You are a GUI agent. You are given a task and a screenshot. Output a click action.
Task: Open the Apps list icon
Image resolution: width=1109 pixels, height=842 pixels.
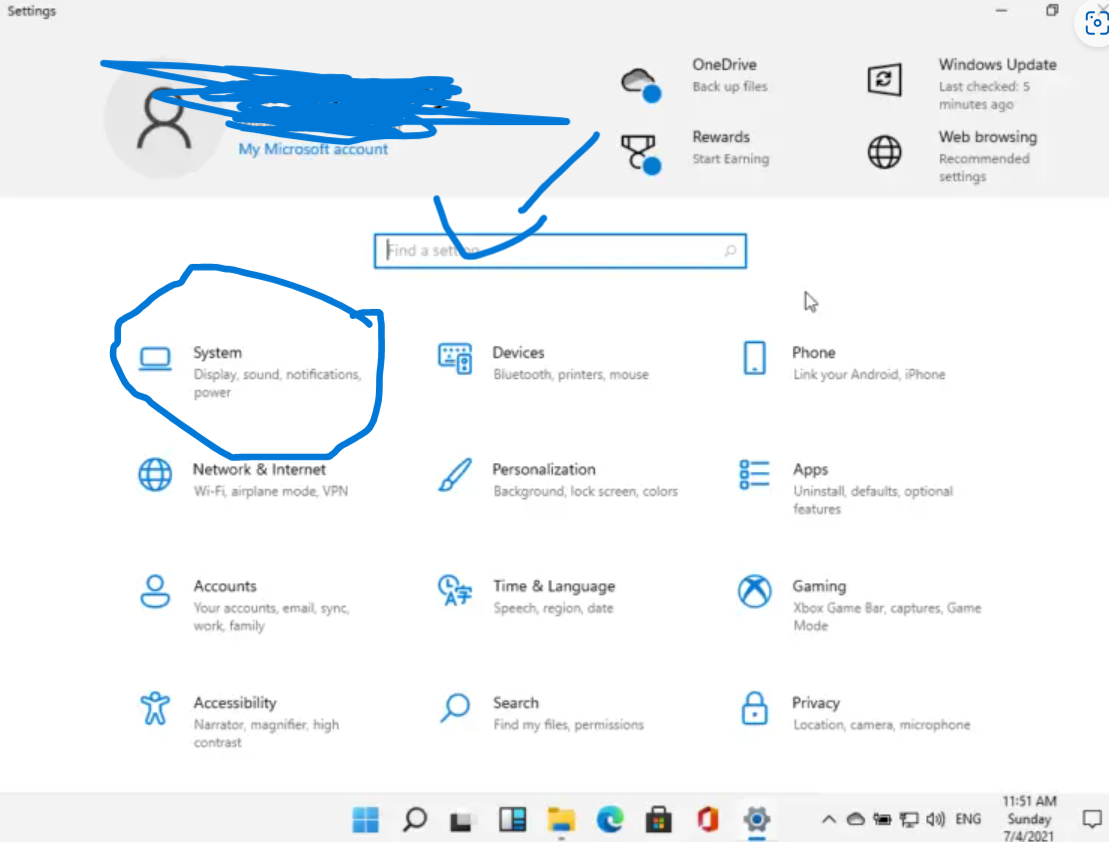(755, 475)
